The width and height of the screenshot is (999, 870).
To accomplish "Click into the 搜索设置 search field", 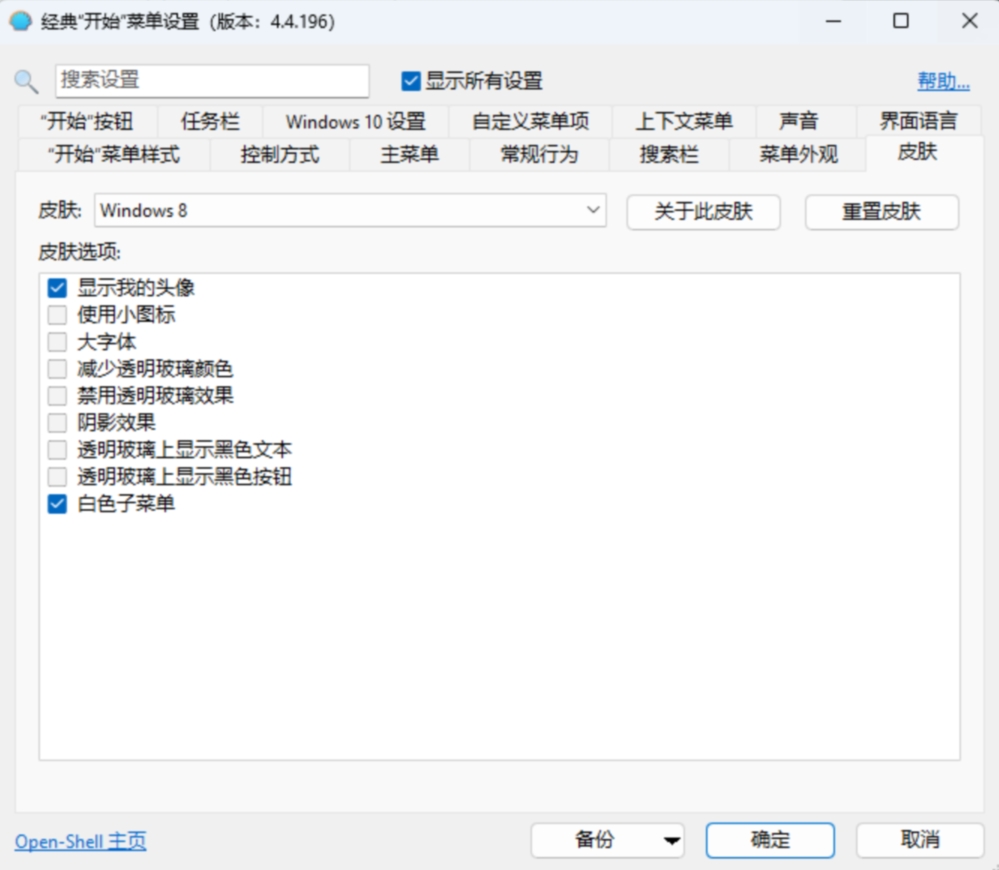I will [x=212, y=81].
